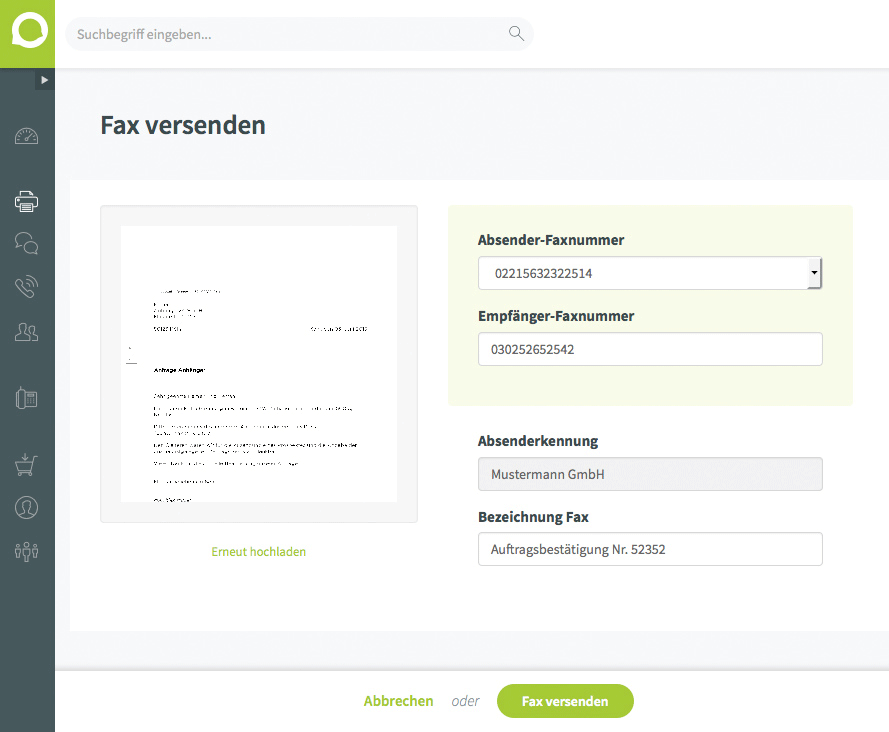Click the Empfänger-Faxnummer input field
Screen dimensions: 889x732
pyautogui.click(x=650, y=349)
